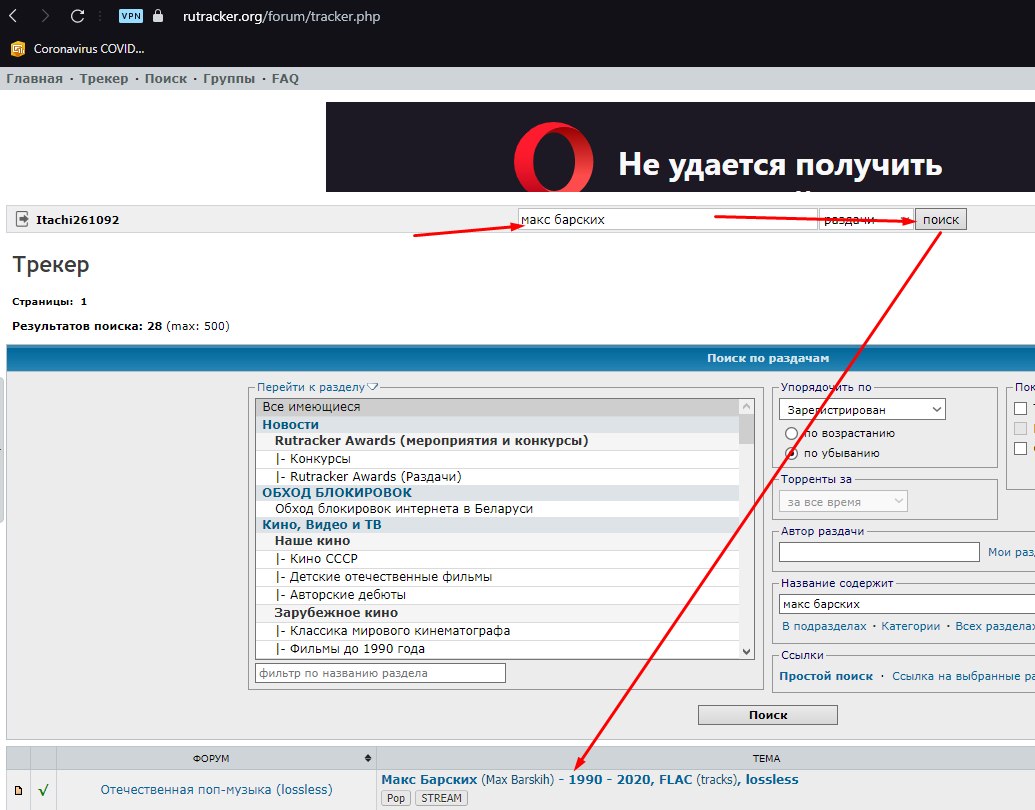Click the 'Pop' tag

point(396,798)
